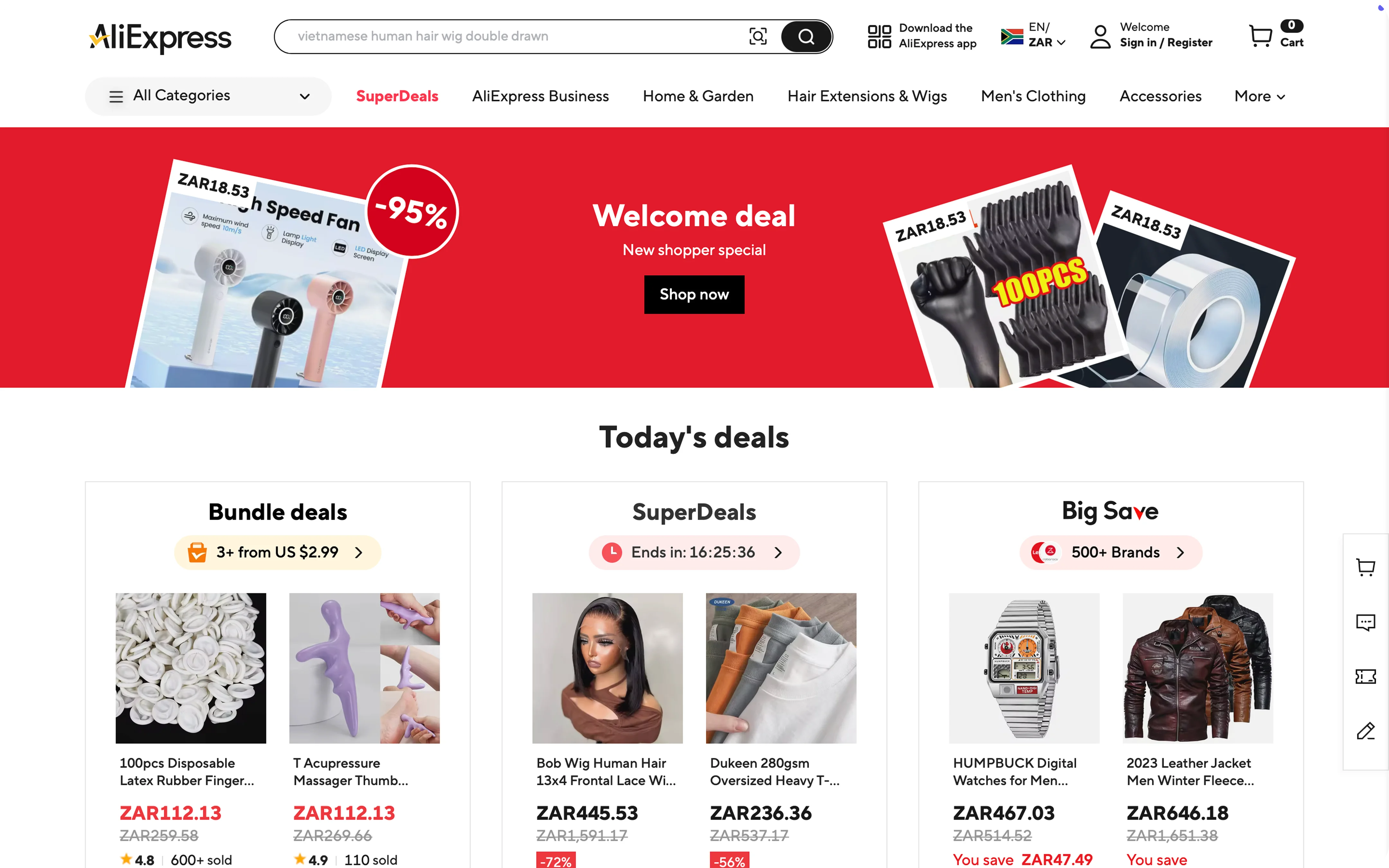
Task: Open the shopping cart in the header
Action: pos(1276,35)
